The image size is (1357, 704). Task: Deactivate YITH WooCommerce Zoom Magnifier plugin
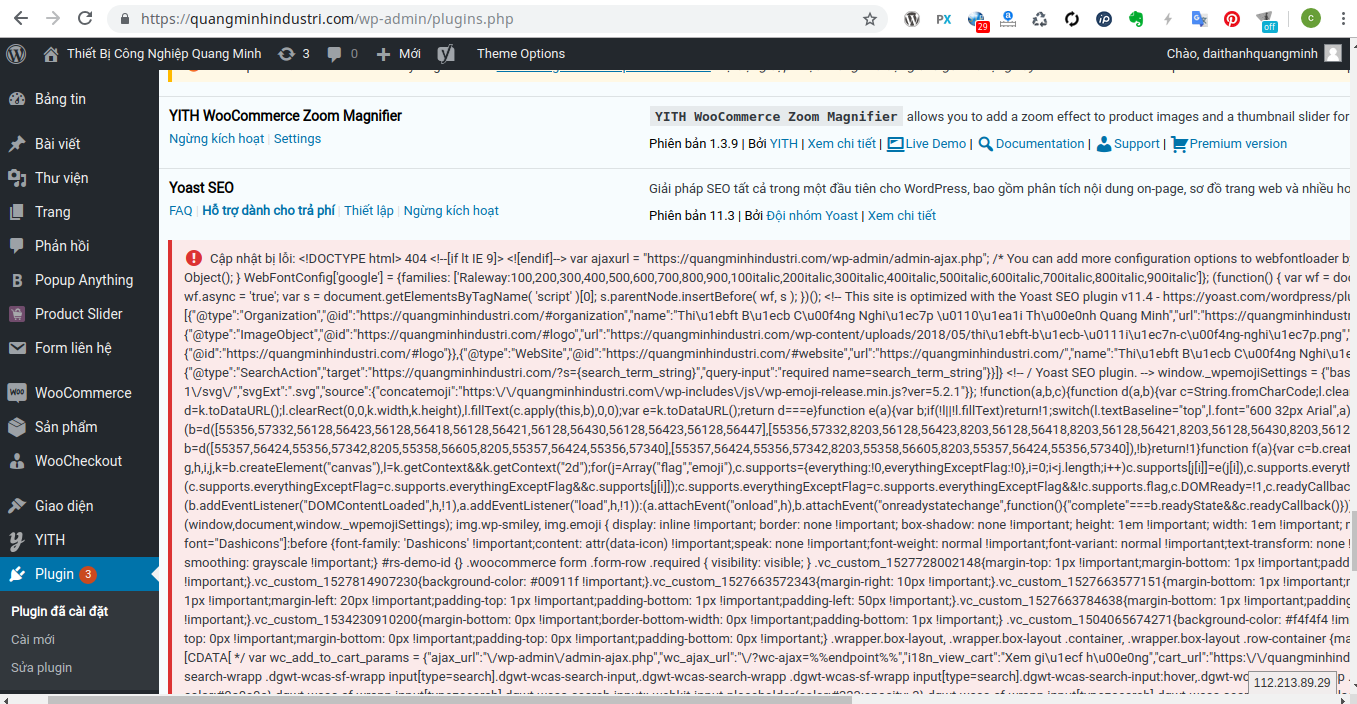(216, 139)
